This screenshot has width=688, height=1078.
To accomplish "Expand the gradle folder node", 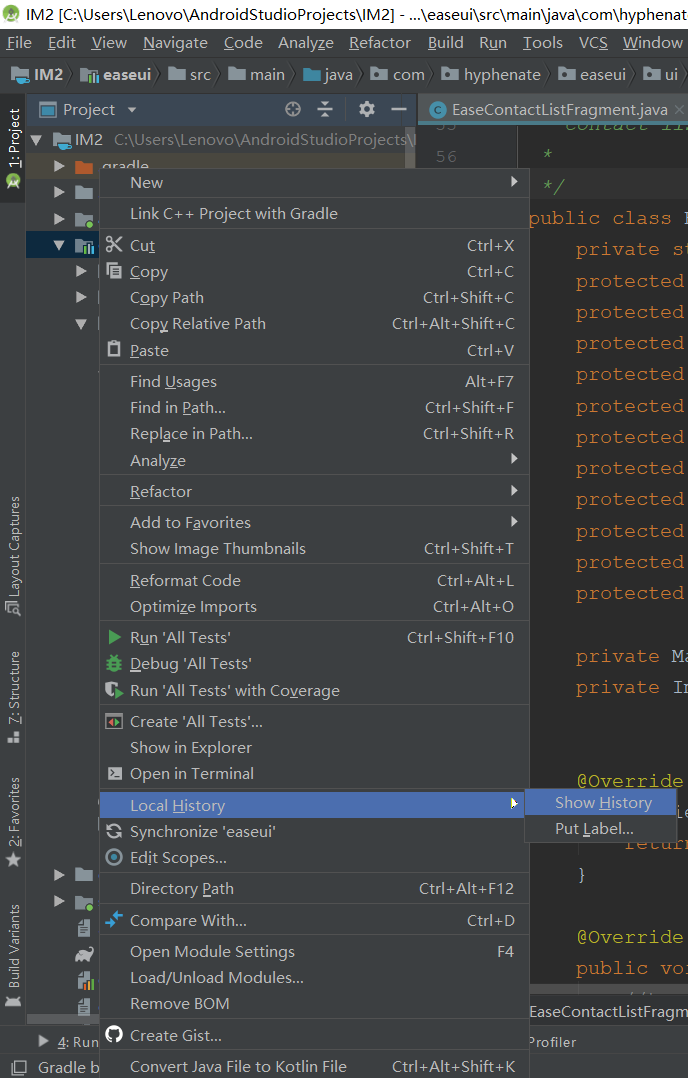I will coord(59,166).
